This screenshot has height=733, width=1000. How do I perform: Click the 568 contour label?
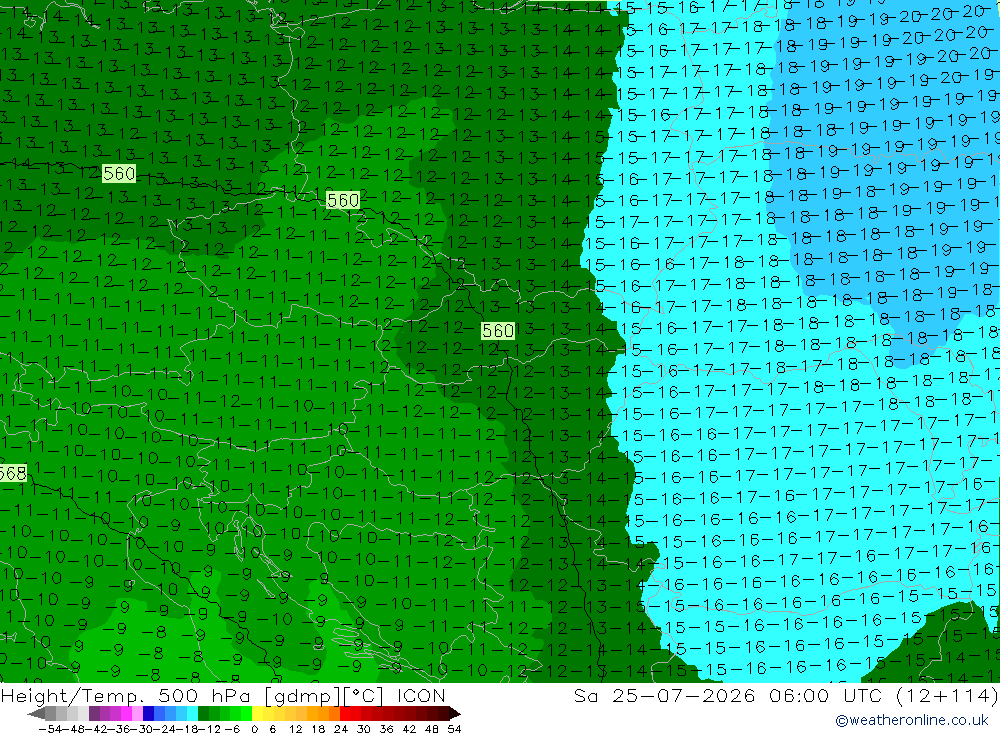(13, 473)
